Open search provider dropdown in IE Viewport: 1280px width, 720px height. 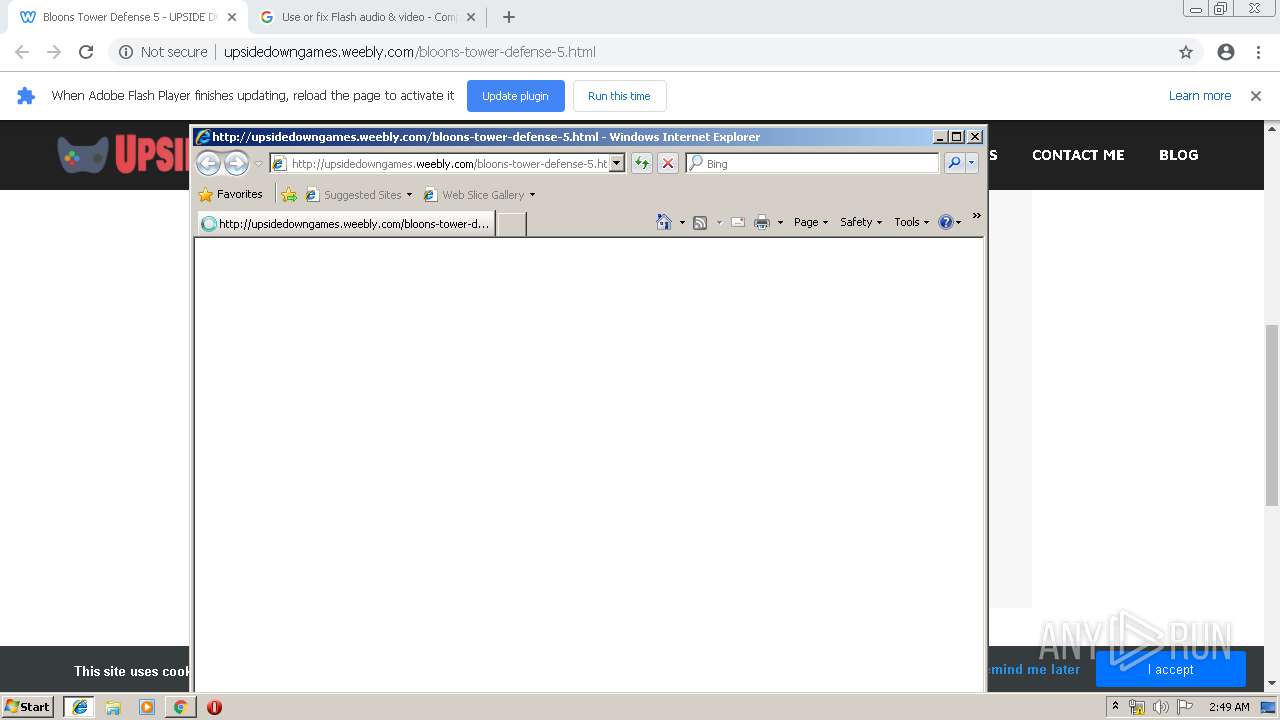click(971, 163)
